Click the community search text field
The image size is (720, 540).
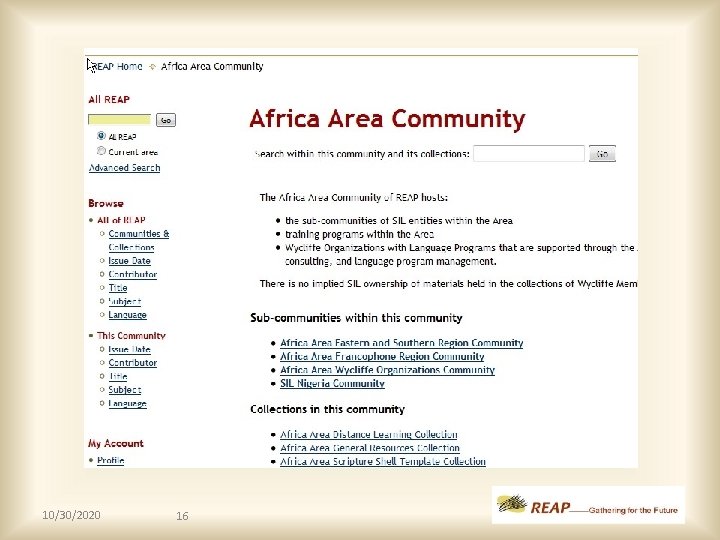click(529, 153)
